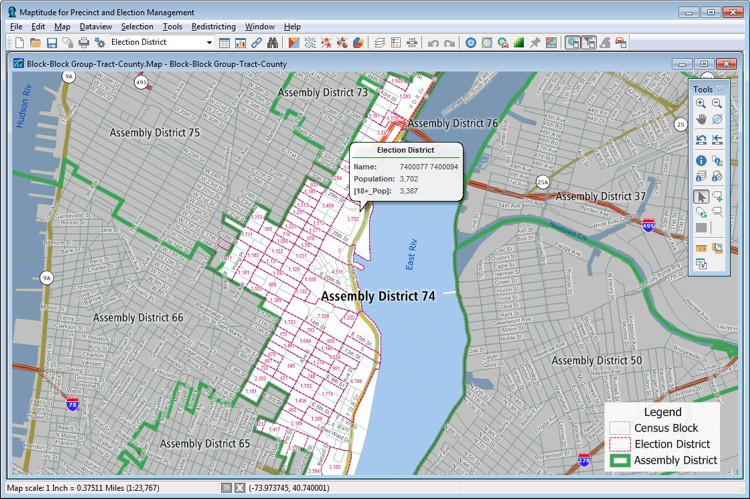Click the Assembly District 74 map label

tap(378, 296)
